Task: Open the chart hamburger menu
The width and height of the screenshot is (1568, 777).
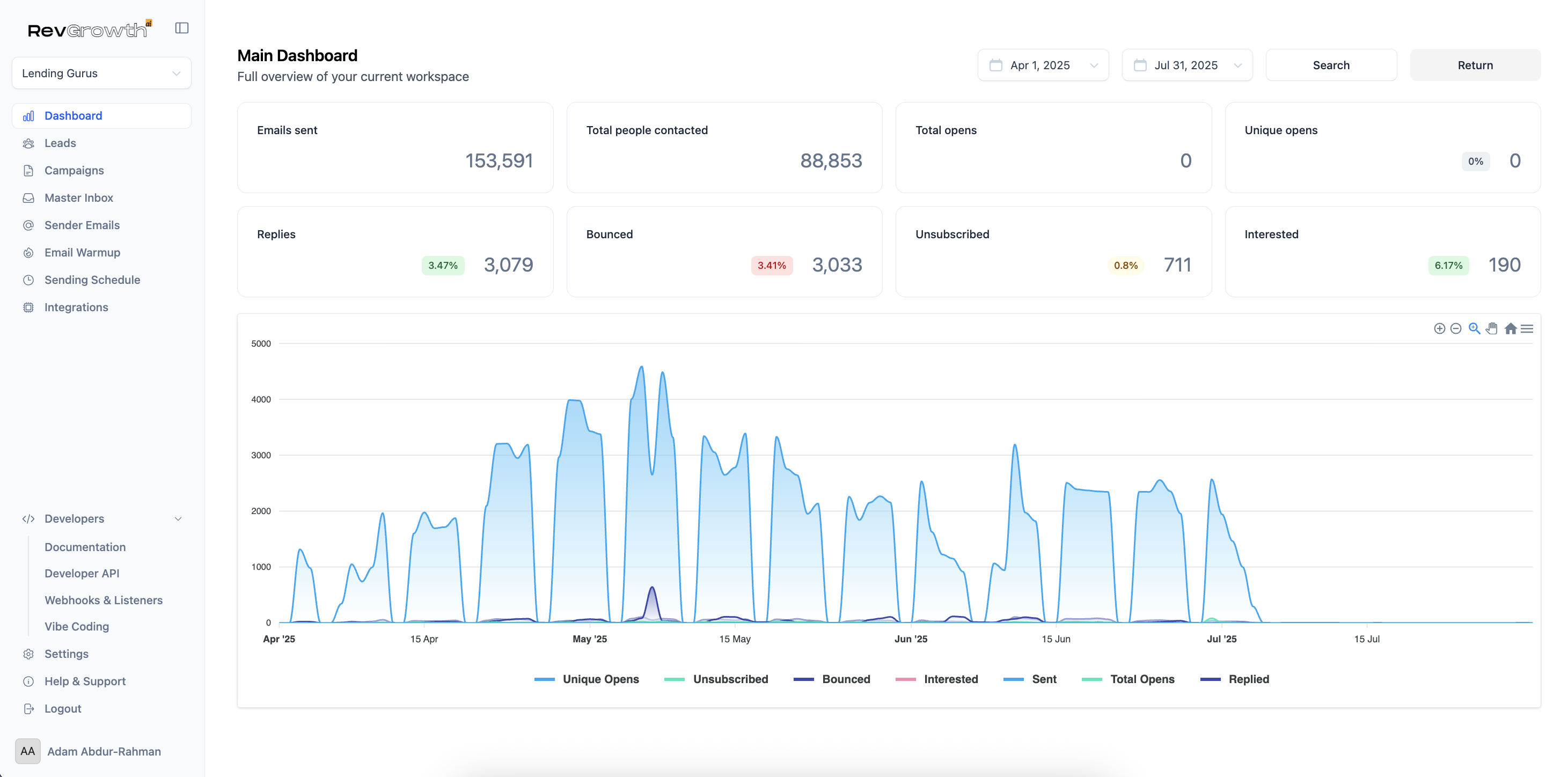Action: pyautogui.click(x=1527, y=328)
